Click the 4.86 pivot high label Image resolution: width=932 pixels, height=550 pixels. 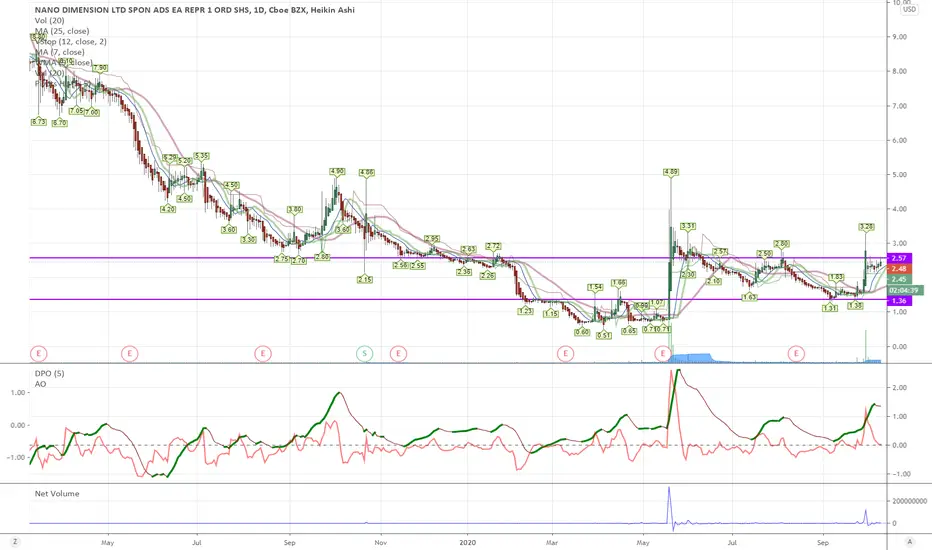click(366, 172)
